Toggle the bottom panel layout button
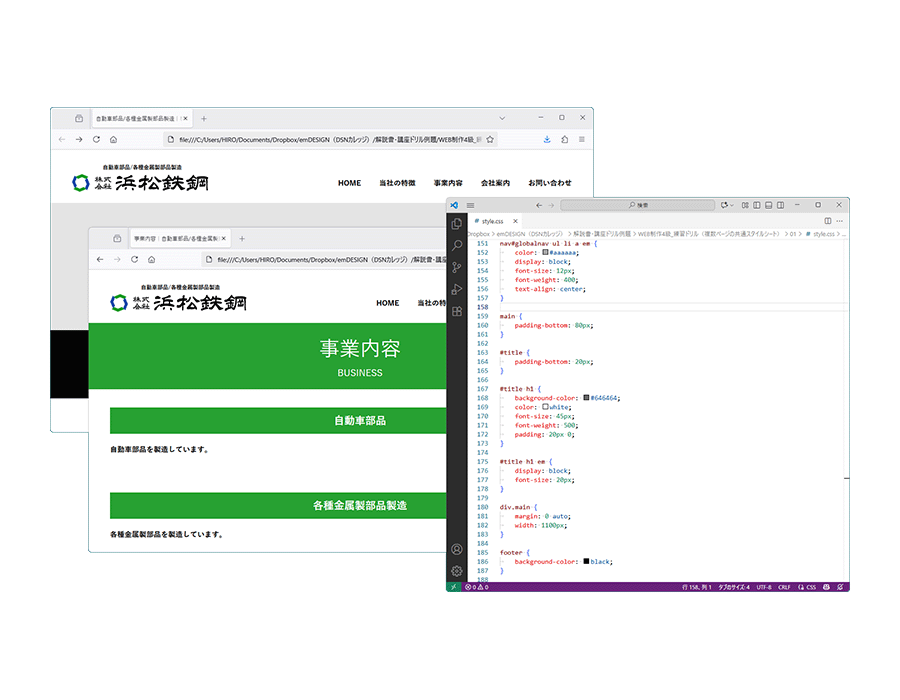Viewport: 900px width, 700px height. 768,205
